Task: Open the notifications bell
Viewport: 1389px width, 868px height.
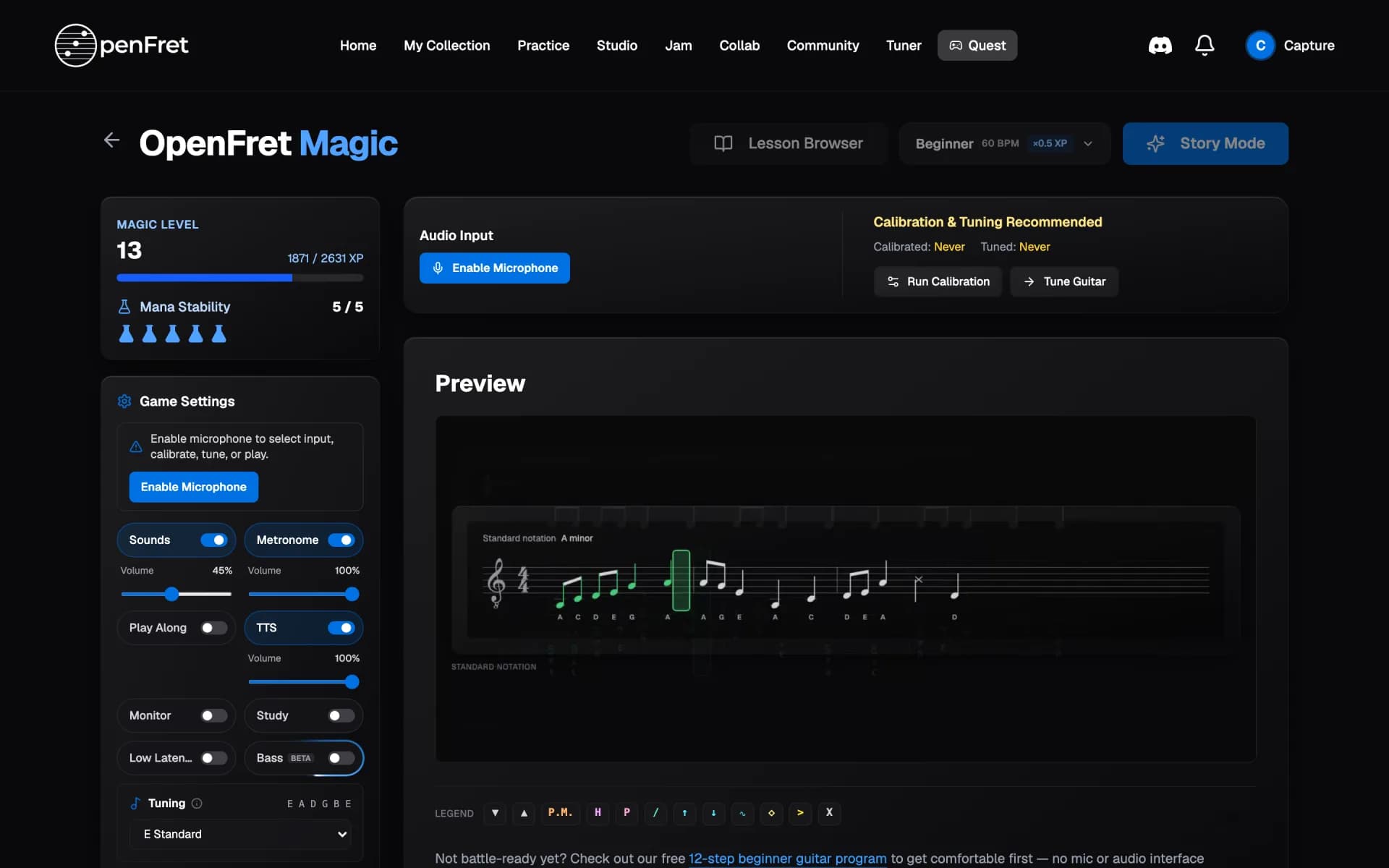Action: [1205, 46]
